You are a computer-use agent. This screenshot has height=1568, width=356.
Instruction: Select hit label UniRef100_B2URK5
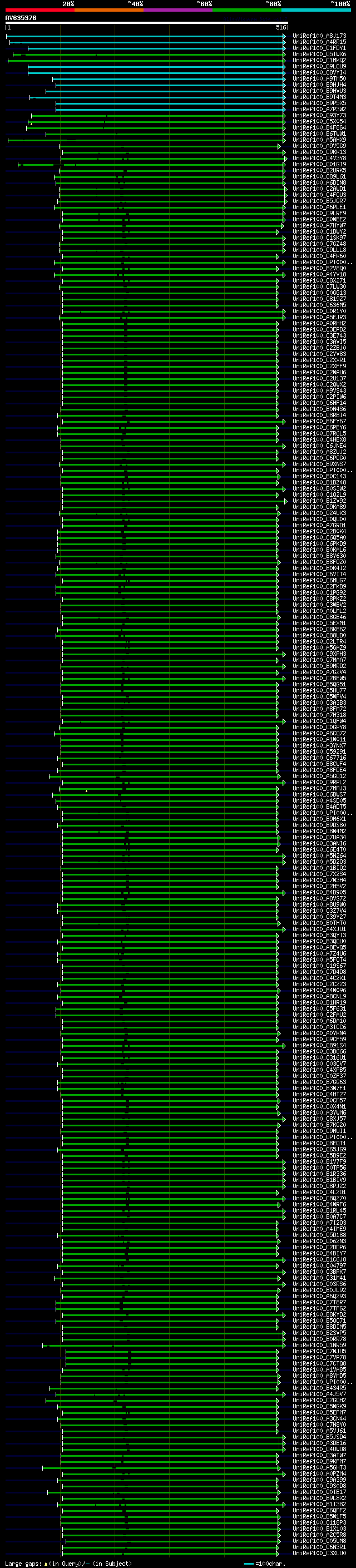pos(319,170)
